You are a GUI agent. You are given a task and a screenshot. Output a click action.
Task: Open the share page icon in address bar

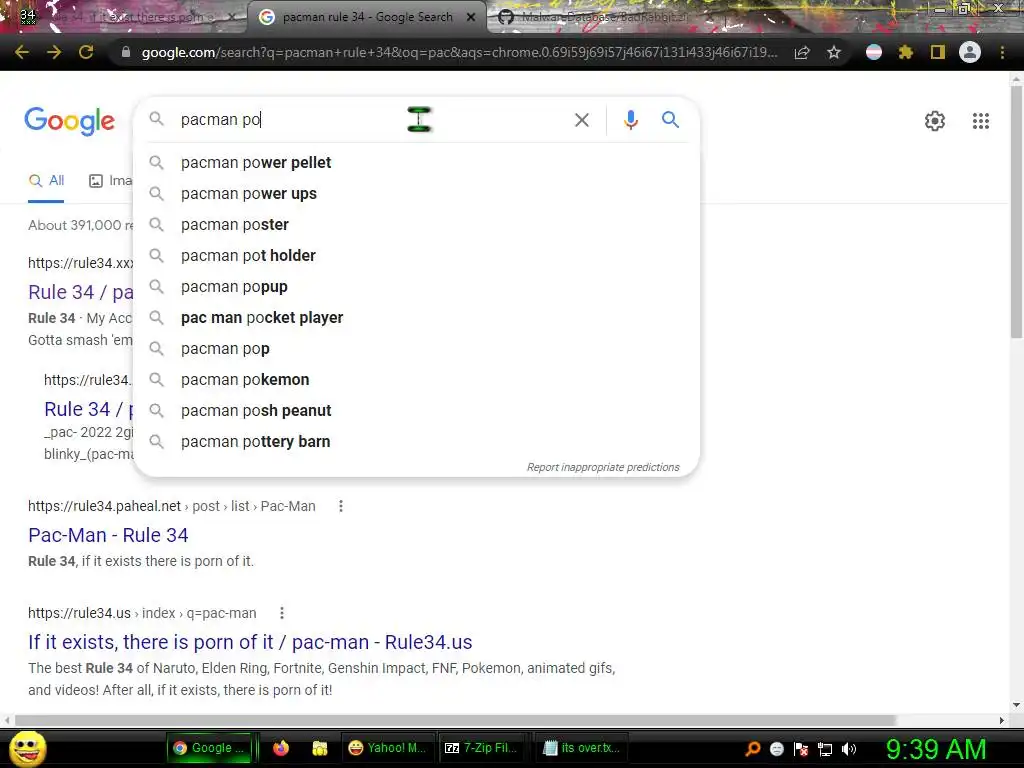click(802, 53)
